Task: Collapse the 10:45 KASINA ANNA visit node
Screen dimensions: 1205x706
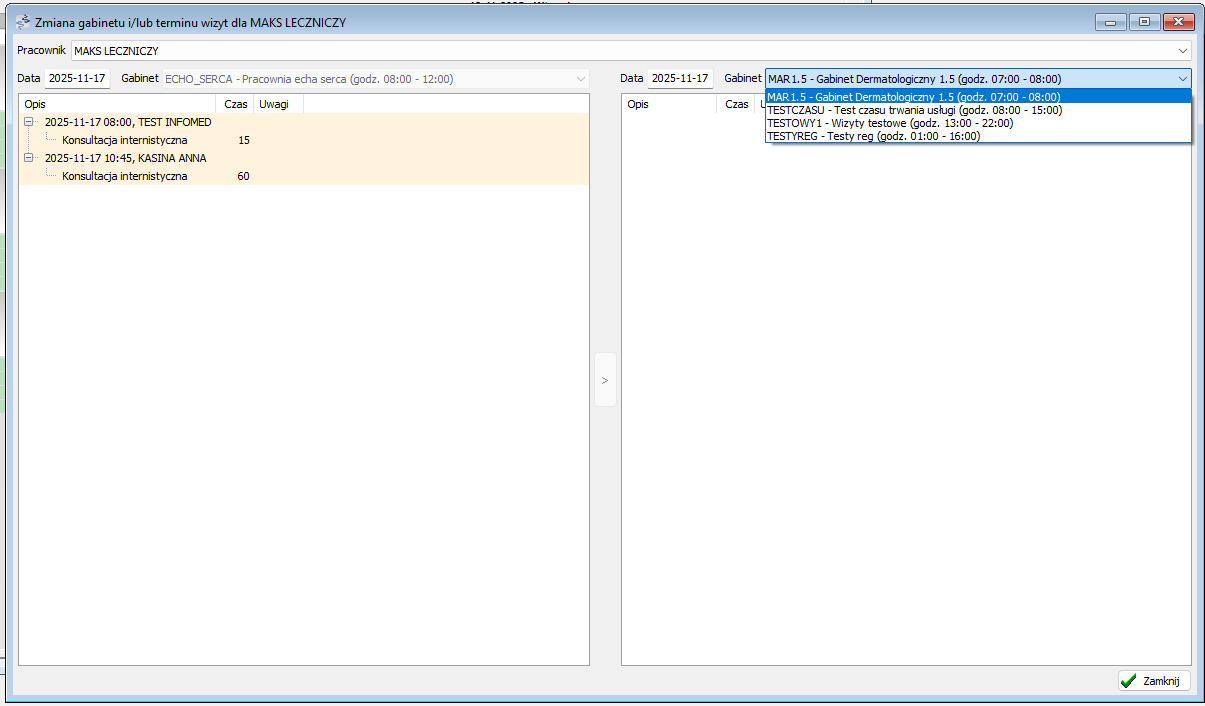Action: pos(30,158)
